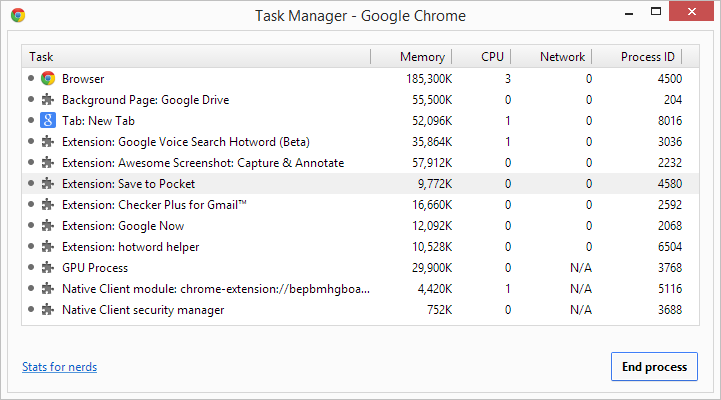Click process ID 204
This screenshot has width=721, height=400.
[x=673, y=100]
